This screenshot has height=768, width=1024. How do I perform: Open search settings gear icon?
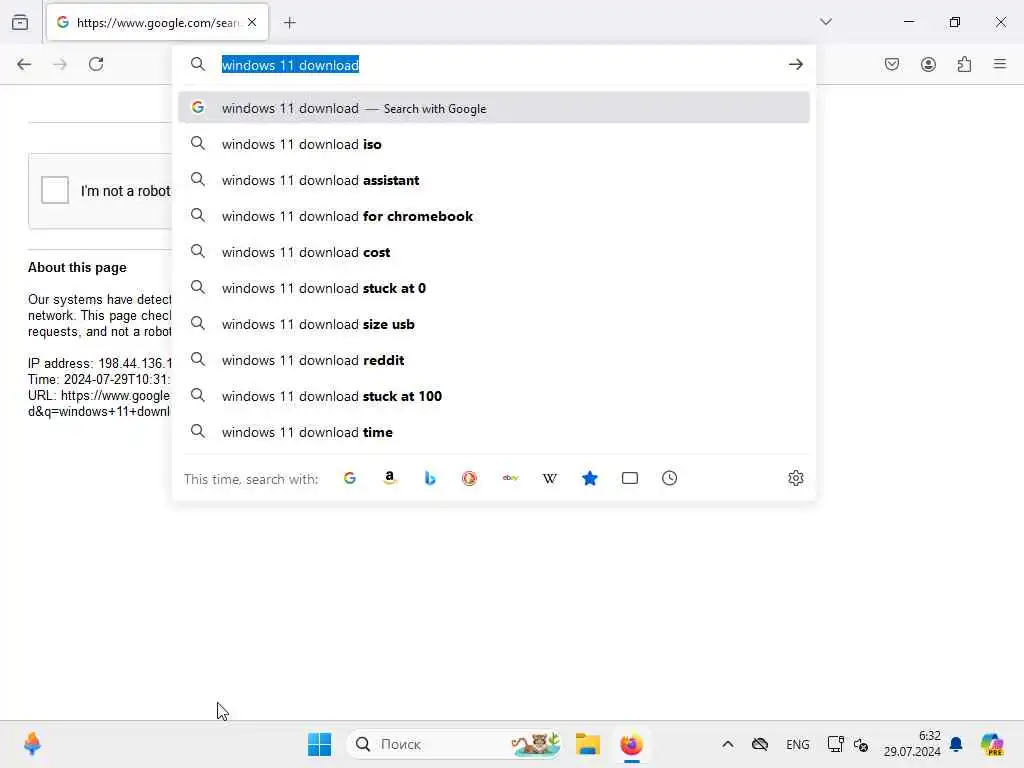coord(795,478)
